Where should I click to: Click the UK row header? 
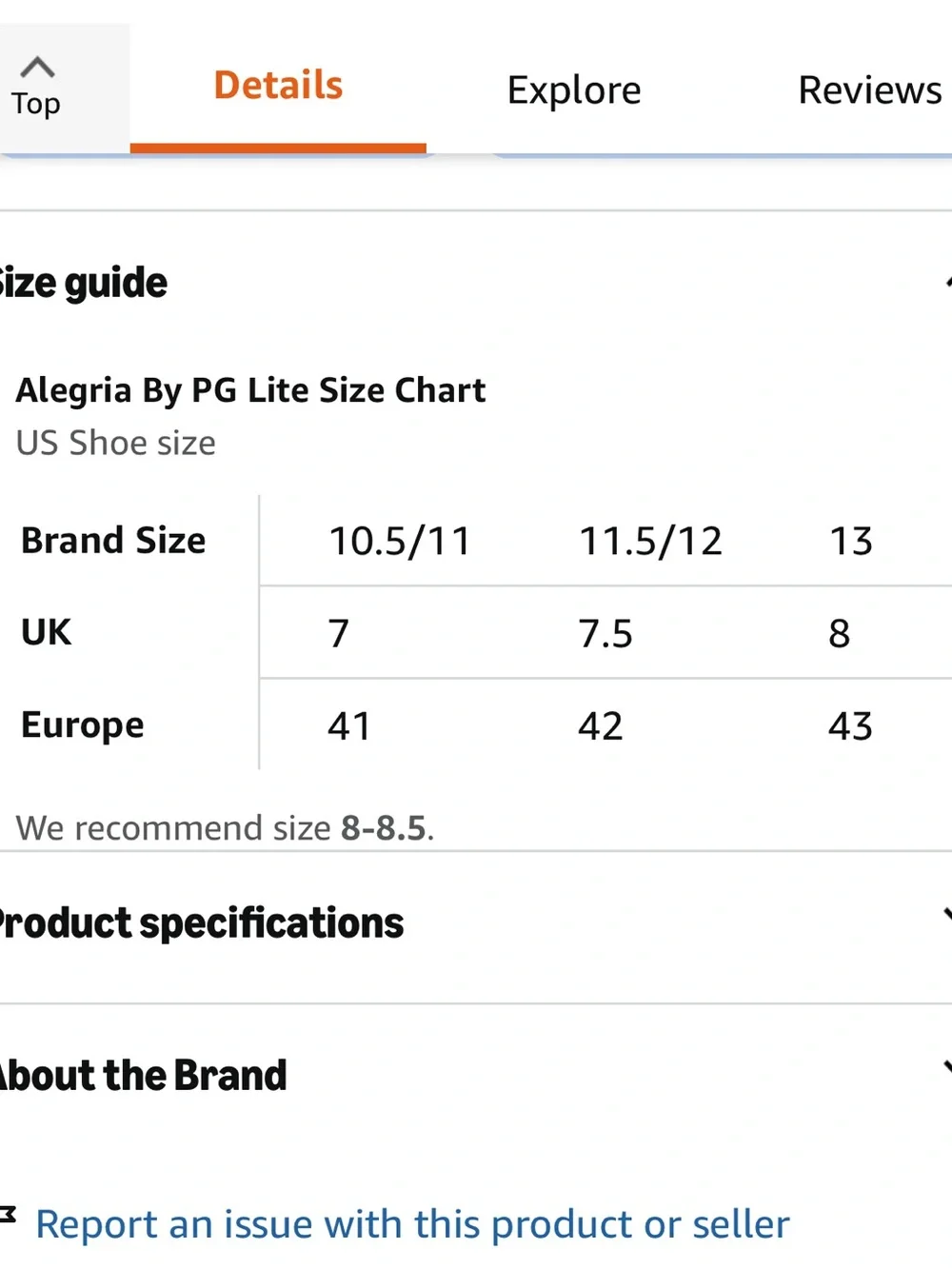coord(46,632)
